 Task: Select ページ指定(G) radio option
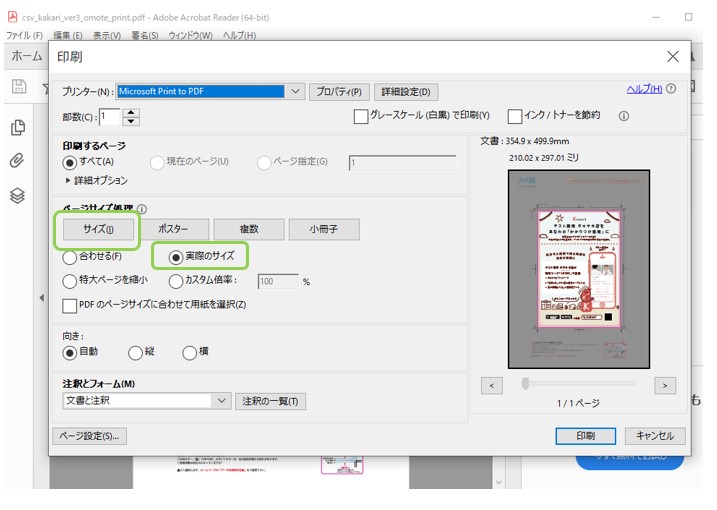(x=264, y=162)
